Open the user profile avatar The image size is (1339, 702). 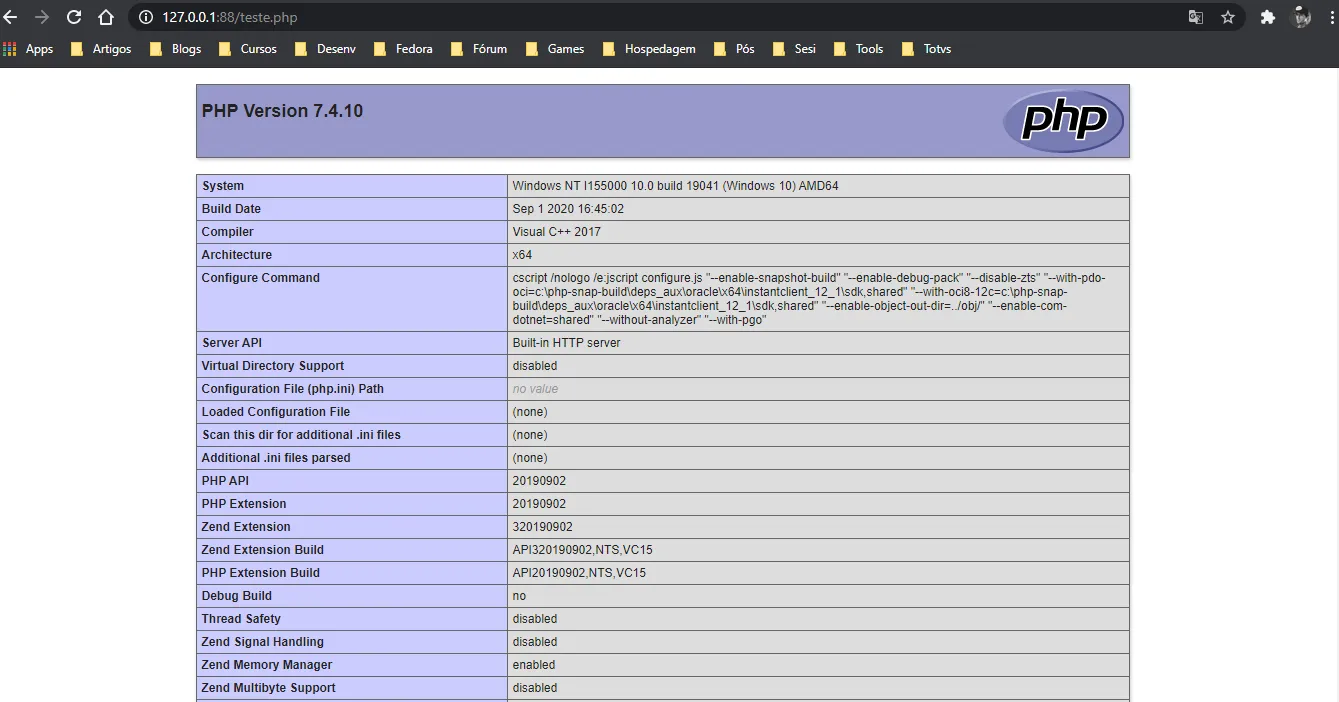point(1301,17)
